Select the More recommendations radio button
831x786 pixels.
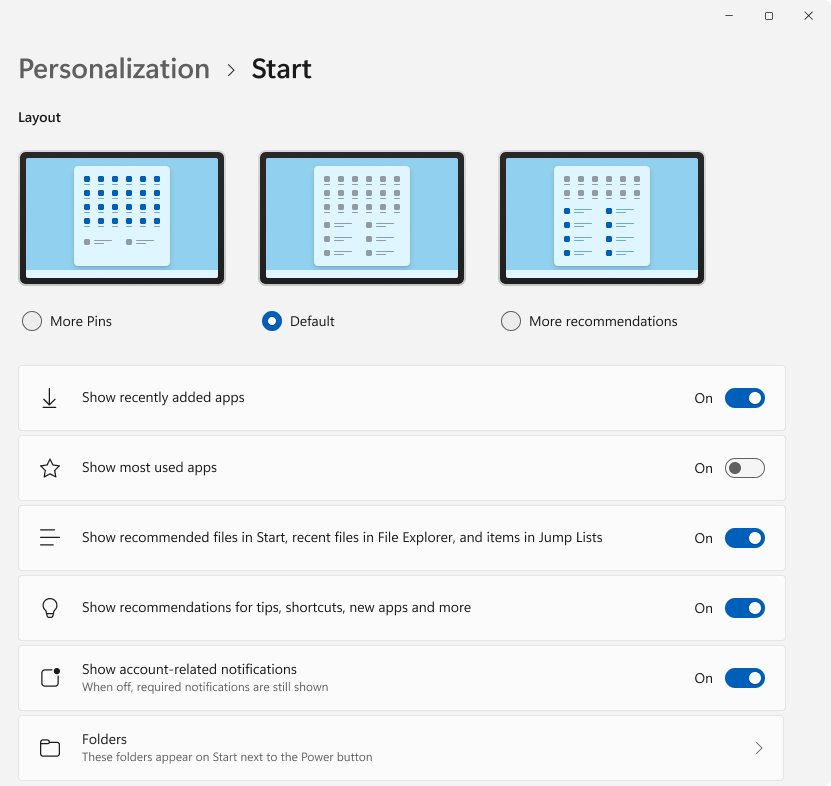[x=510, y=321]
